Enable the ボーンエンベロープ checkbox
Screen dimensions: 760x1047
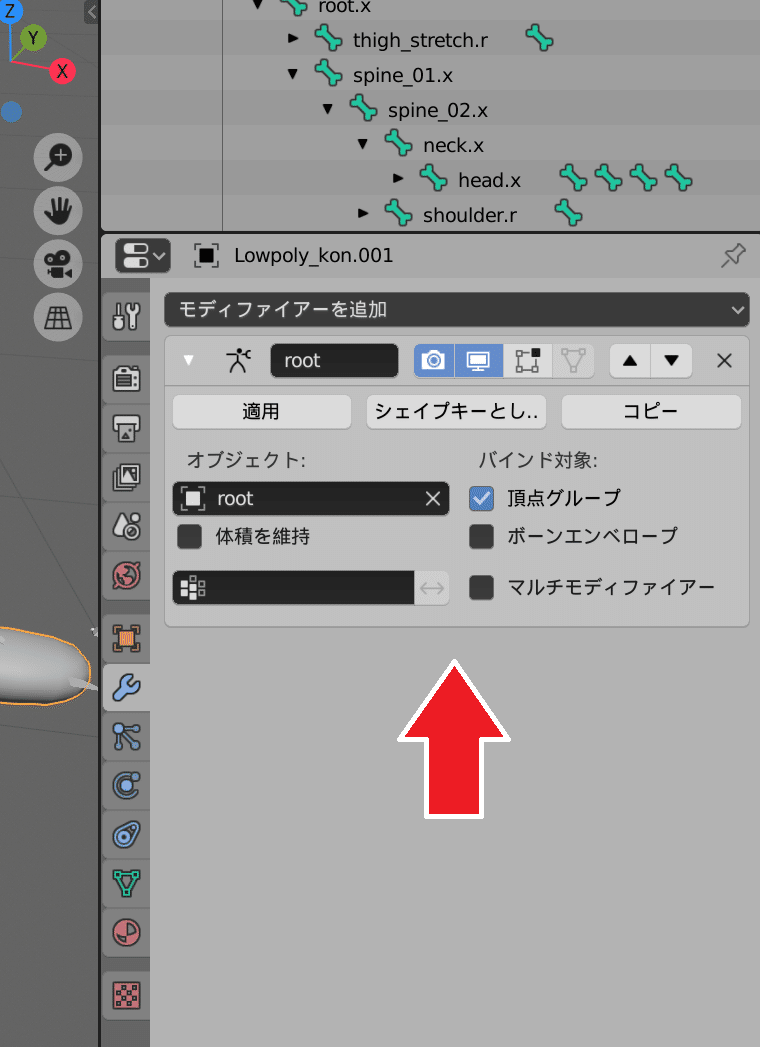[x=482, y=536]
